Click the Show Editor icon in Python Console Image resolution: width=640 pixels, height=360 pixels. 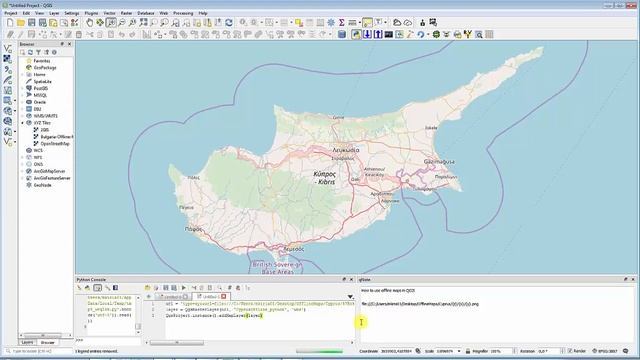(97, 288)
